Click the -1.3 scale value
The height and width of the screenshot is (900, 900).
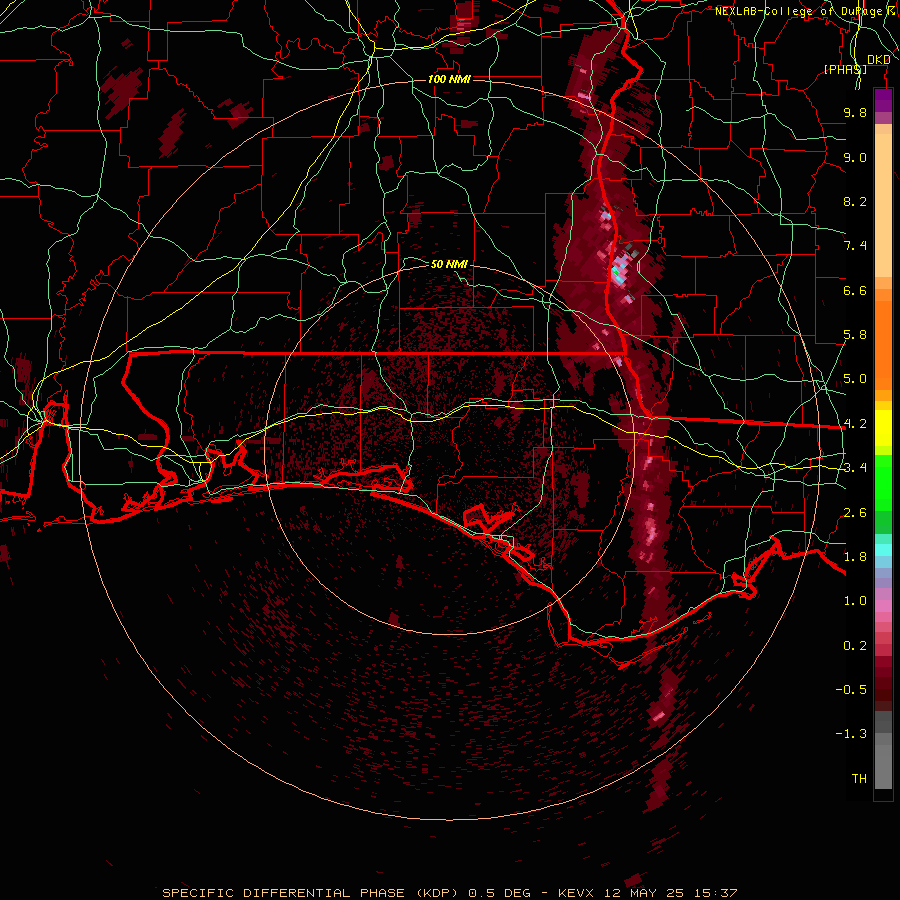click(x=851, y=734)
